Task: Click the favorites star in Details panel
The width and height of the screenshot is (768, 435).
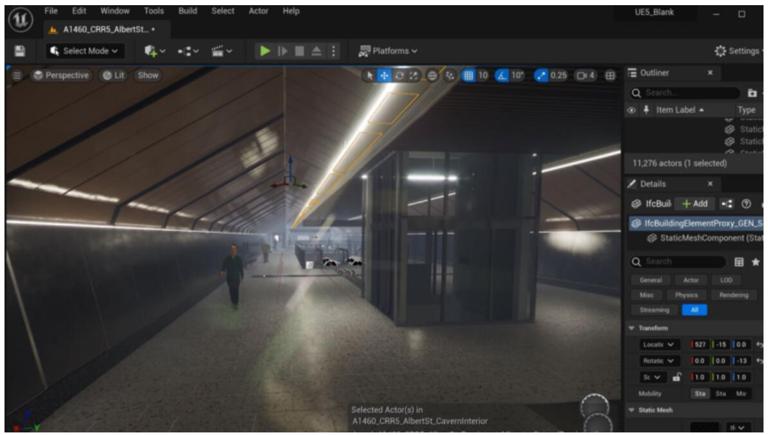Action: [x=755, y=262]
